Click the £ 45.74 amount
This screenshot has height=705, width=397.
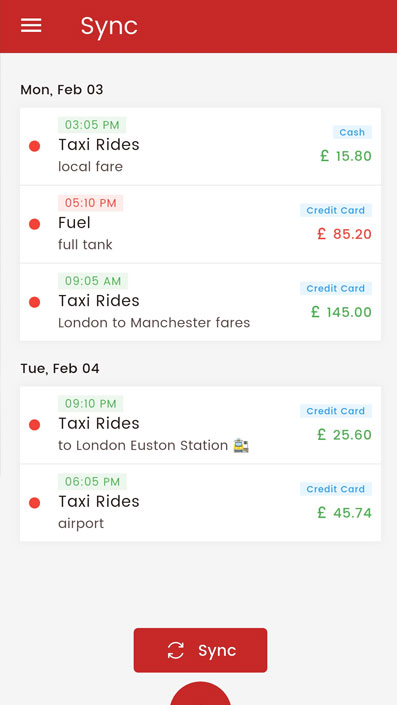[x=344, y=512]
